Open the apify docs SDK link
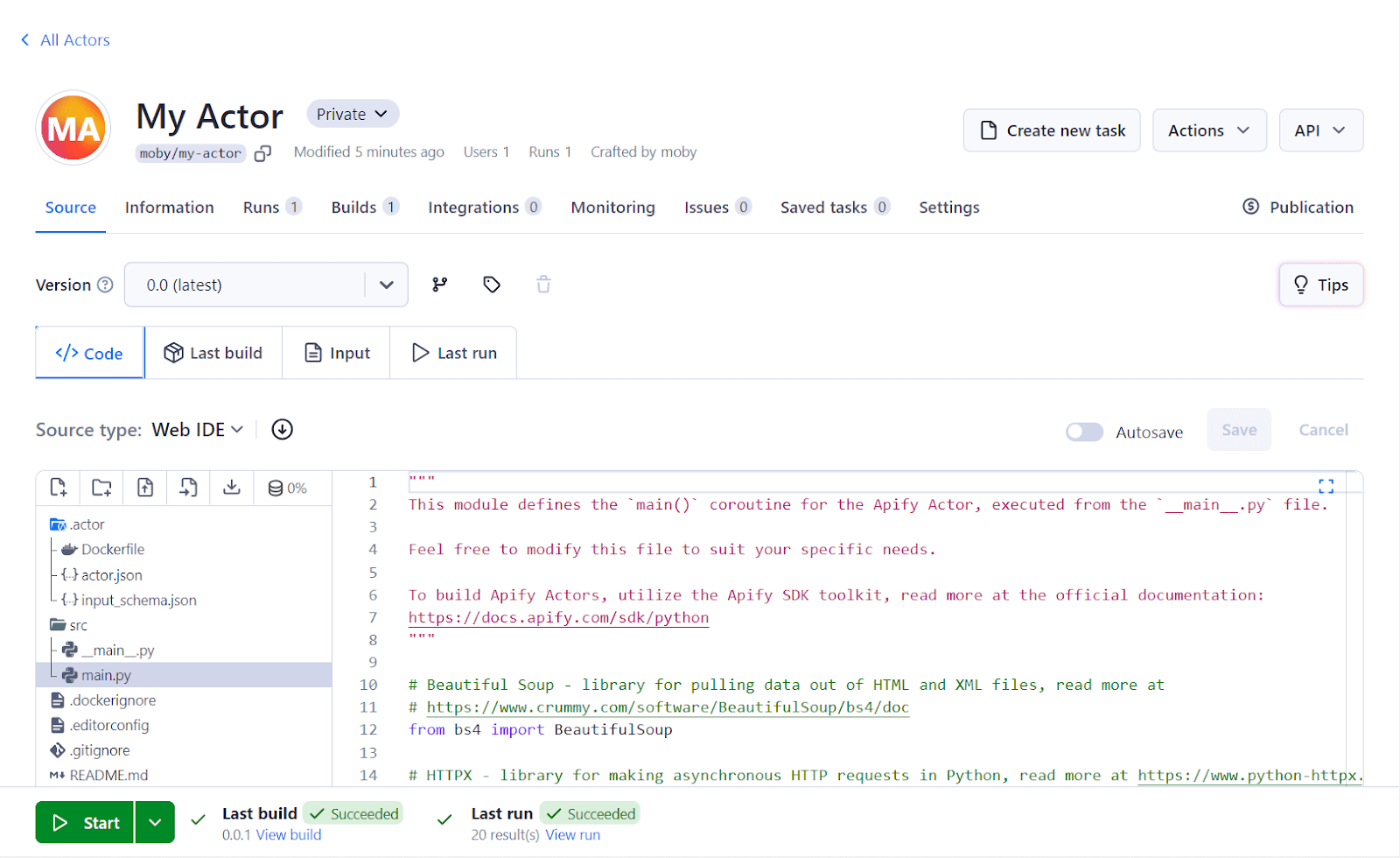Viewport: 1400px width, 858px height. [557, 617]
